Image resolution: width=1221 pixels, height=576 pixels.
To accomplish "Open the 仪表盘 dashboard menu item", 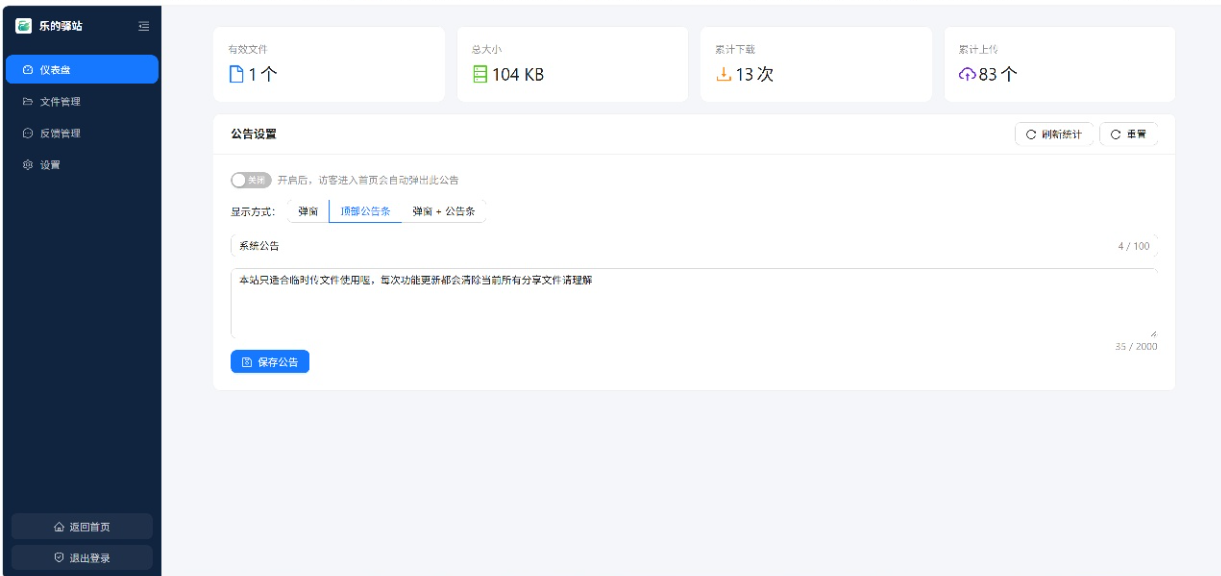I will pyautogui.click(x=81, y=69).
